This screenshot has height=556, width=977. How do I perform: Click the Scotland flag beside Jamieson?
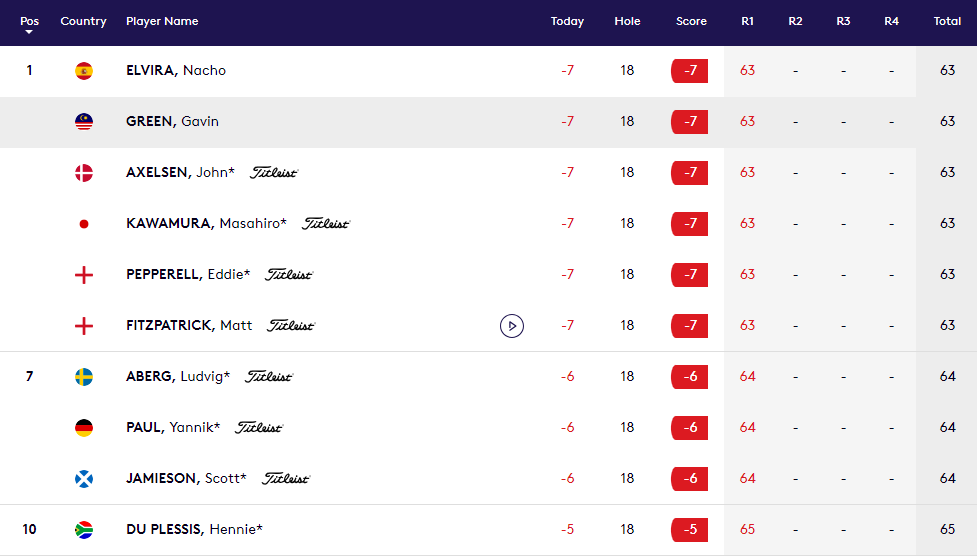[x=84, y=479]
